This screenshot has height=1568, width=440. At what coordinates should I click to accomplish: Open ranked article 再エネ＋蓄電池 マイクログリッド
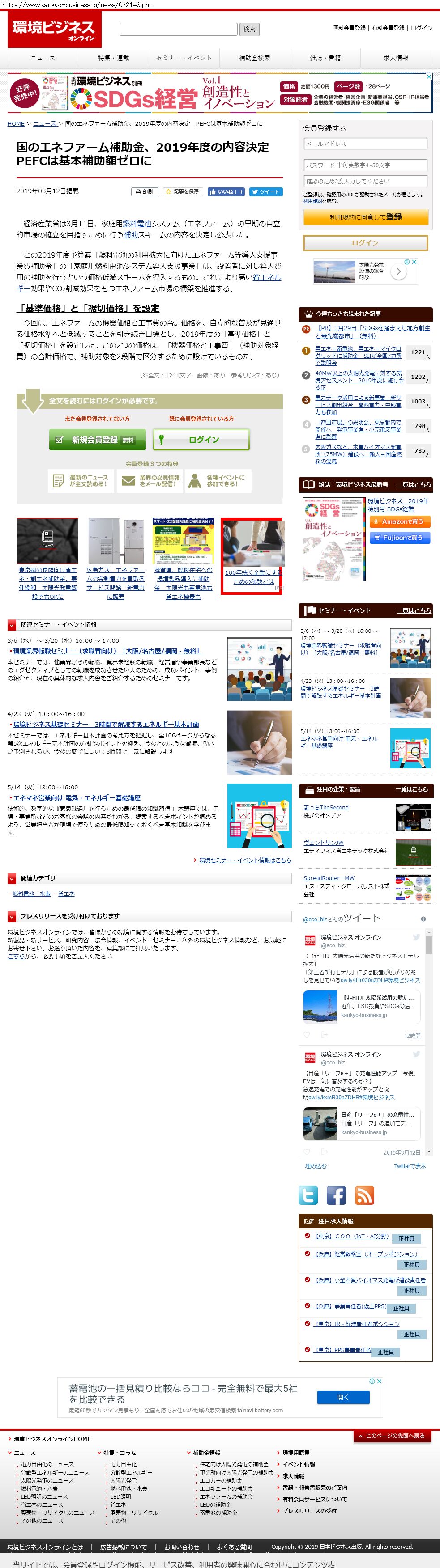coord(359,356)
